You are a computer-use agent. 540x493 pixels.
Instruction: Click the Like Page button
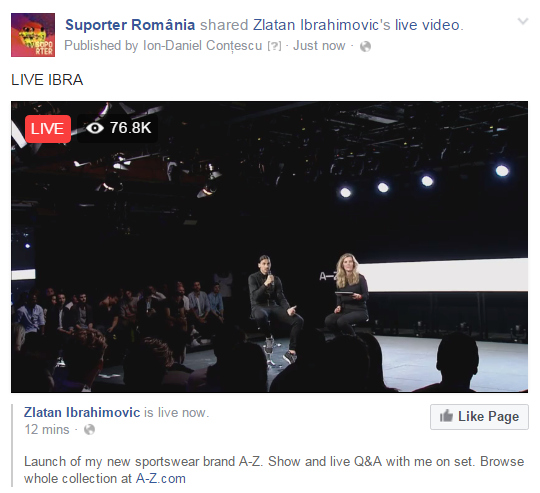pos(479,417)
